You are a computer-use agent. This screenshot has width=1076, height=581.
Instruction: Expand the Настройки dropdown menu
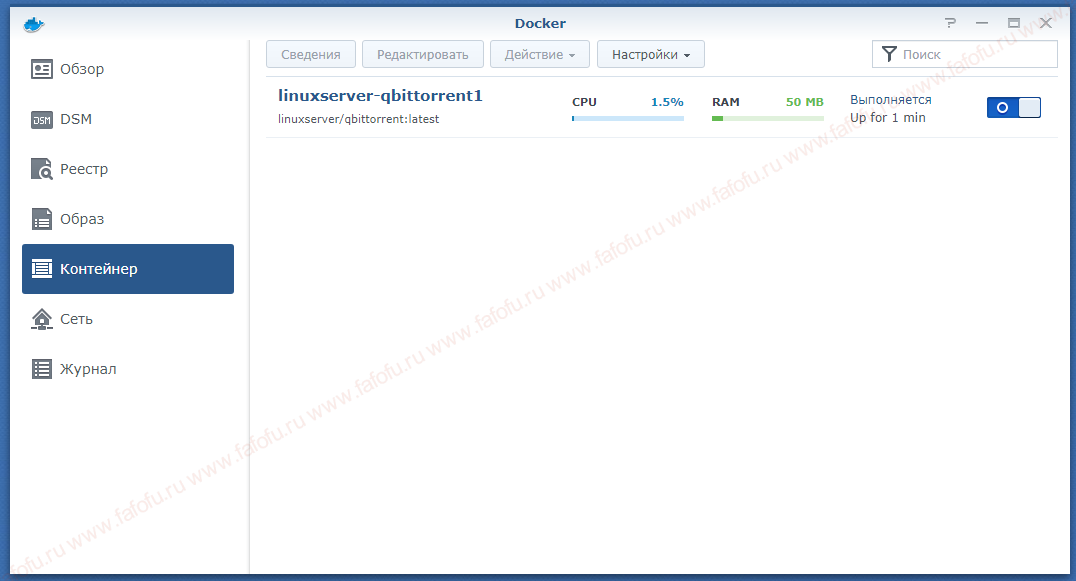(x=651, y=54)
